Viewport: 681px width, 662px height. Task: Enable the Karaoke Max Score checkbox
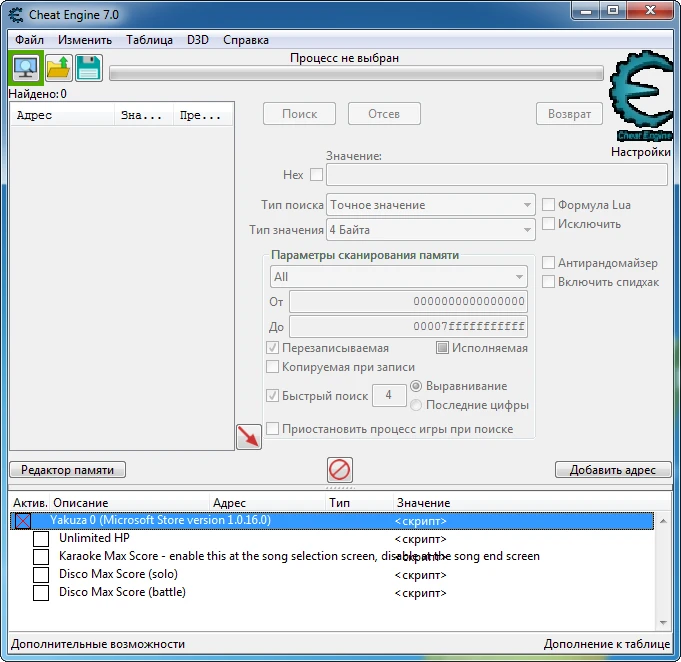[41, 556]
